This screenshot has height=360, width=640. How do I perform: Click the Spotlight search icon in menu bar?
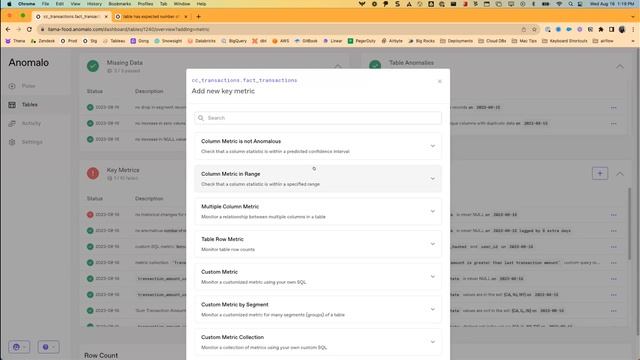570,4
